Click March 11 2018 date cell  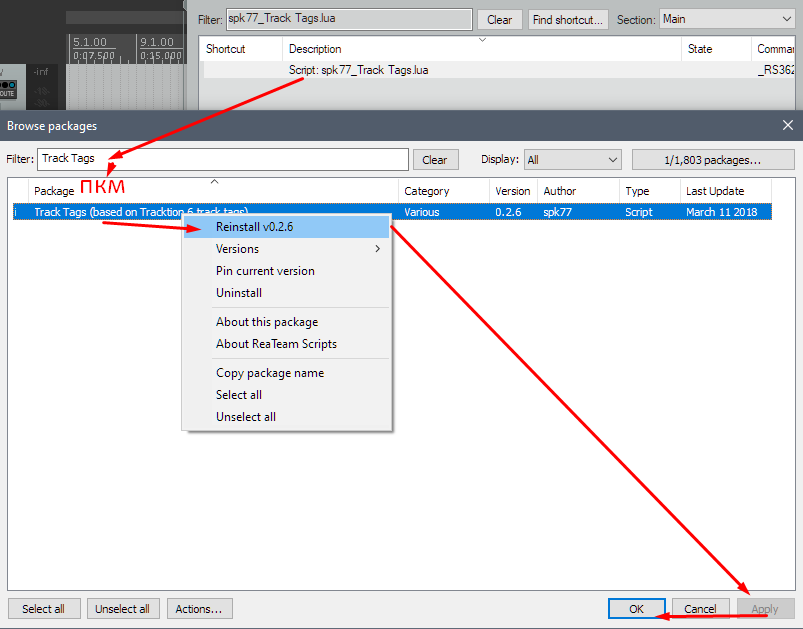click(722, 212)
